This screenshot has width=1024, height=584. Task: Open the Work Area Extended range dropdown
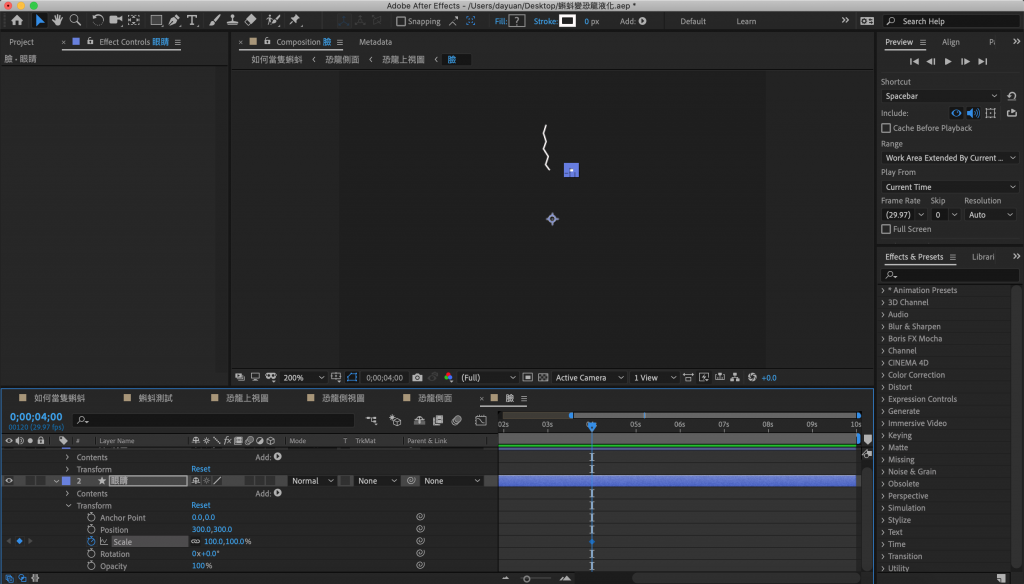point(949,158)
